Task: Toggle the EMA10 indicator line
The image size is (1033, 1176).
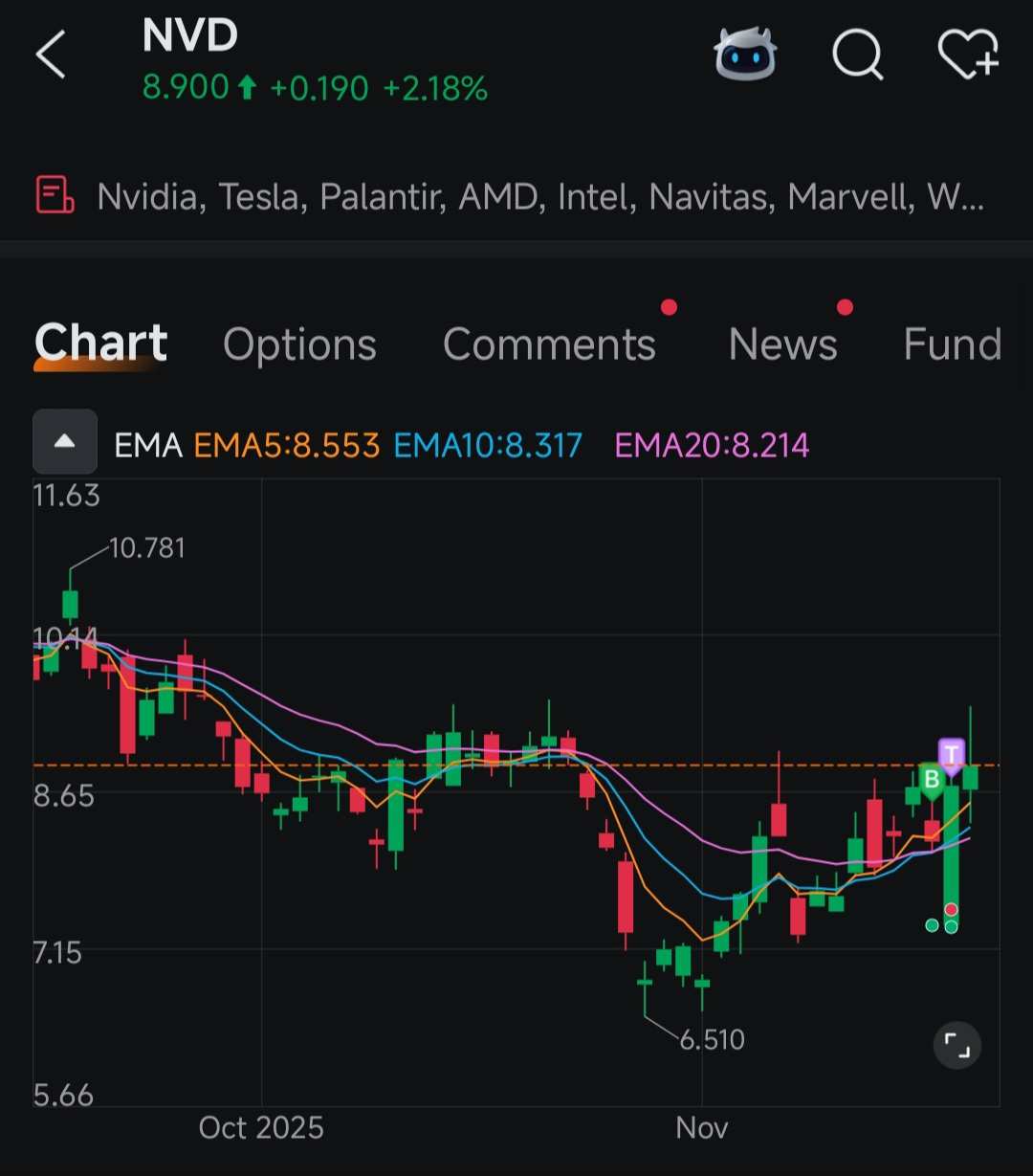Action: point(488,445)
